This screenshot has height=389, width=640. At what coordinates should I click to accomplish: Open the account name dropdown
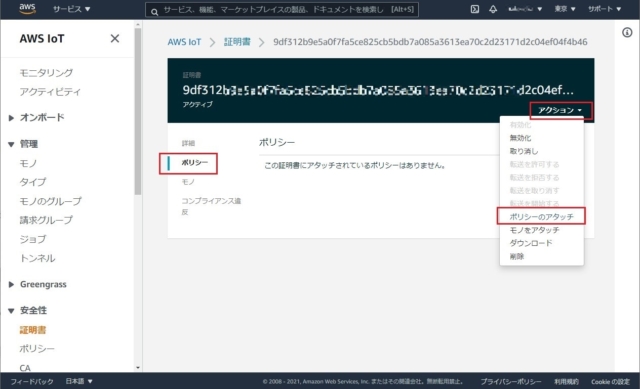(525, 9)
